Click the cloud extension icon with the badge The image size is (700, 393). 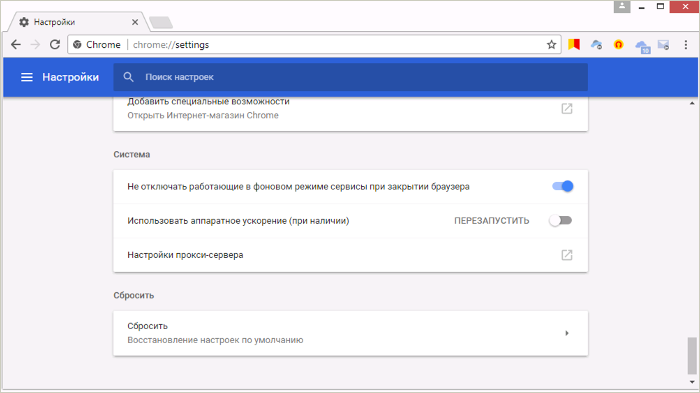click(642, 46)
